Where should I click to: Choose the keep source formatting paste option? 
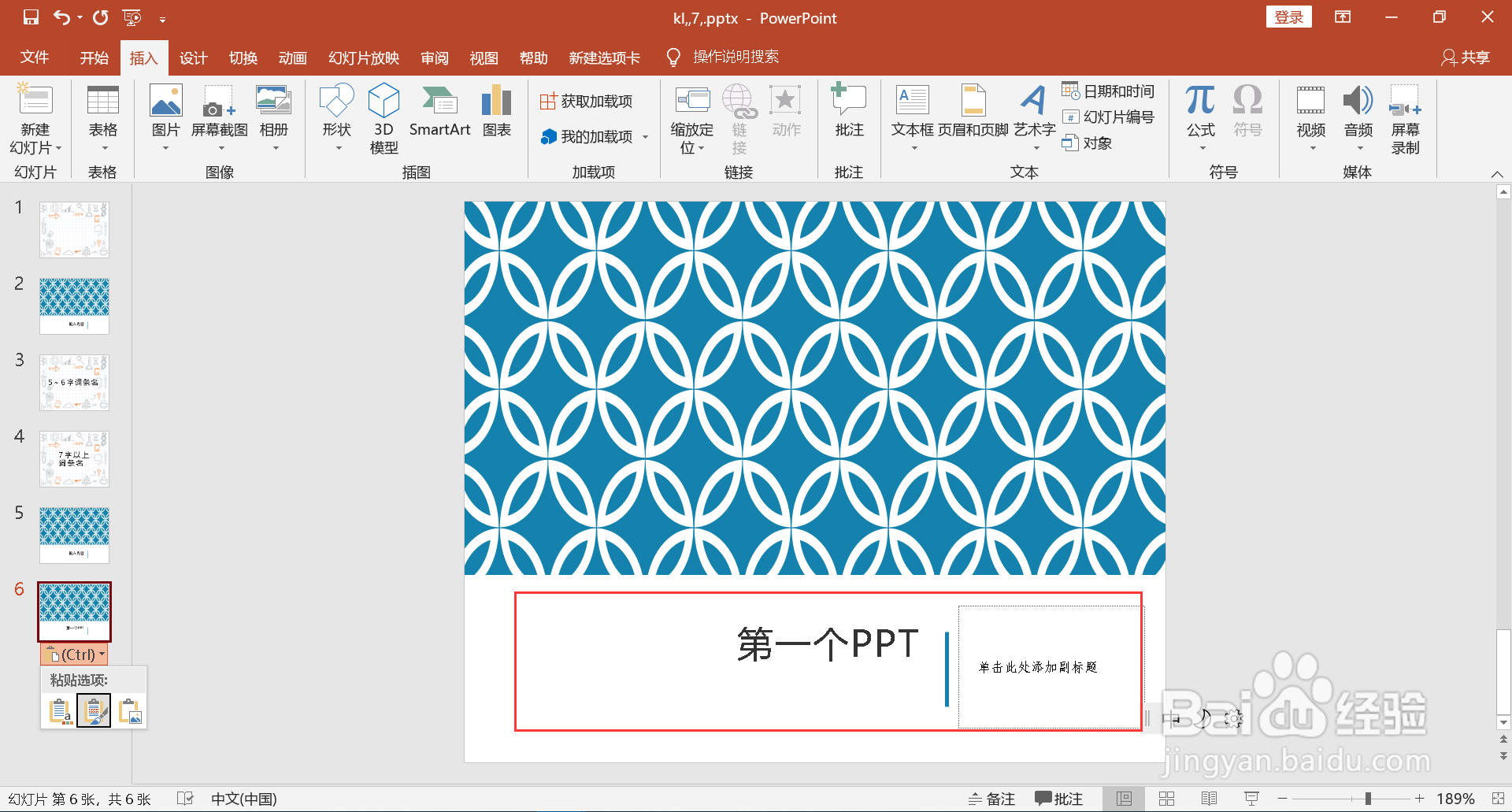pyautogui.click(x=94, y=711)
